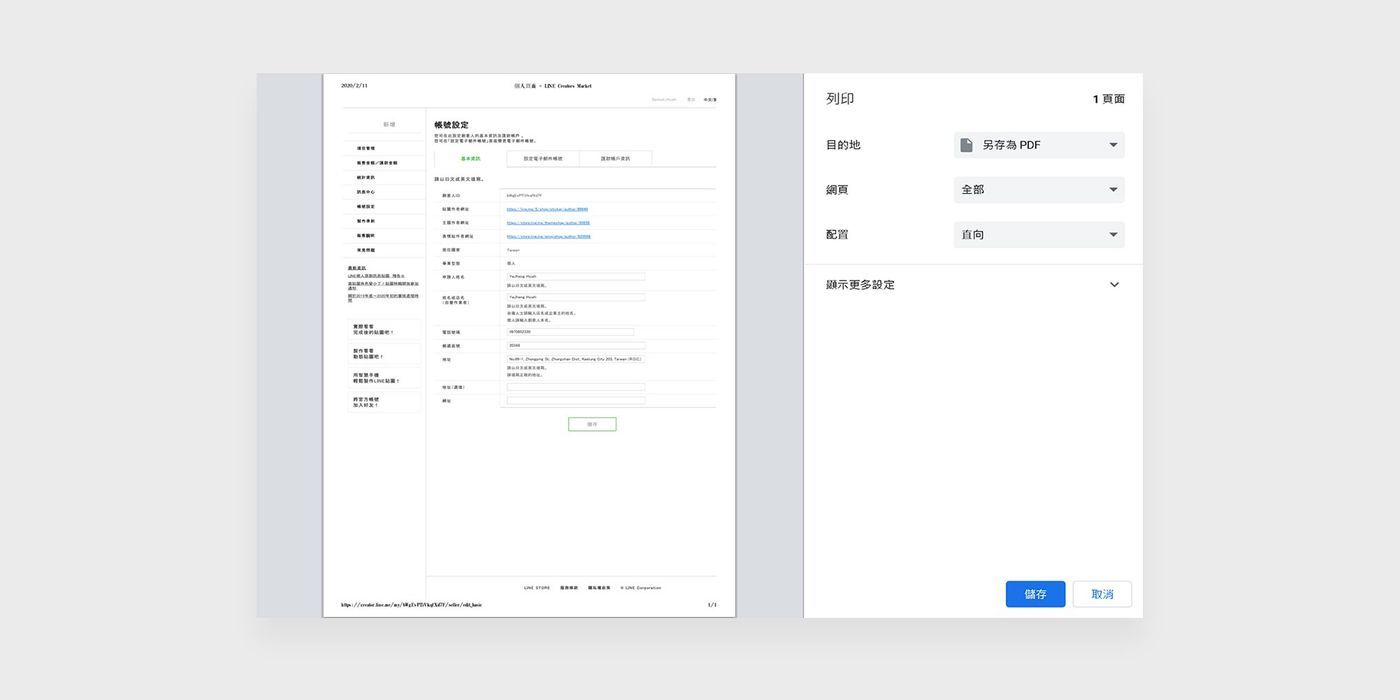The height and width of the screenshot is (700, 1400).
Task: Click the green-outlined save button in preview
Action: pos(592,424)
